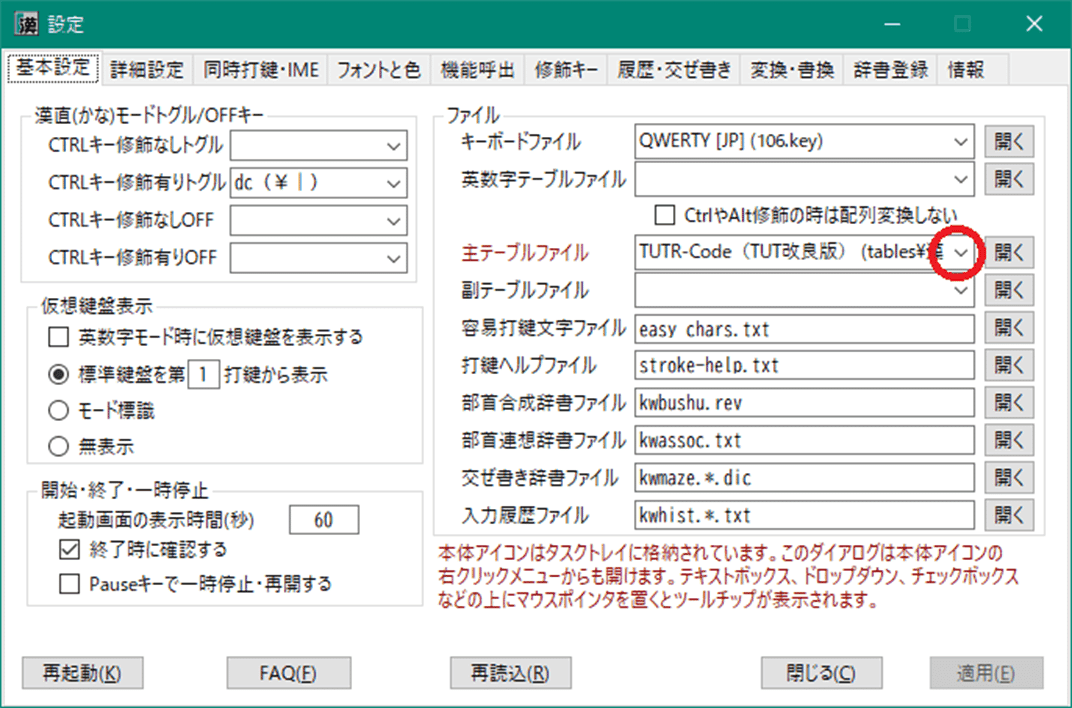Open the 修飾キー tab
The height and width of the screenshot is (708, 1072).
pos(566,70)
